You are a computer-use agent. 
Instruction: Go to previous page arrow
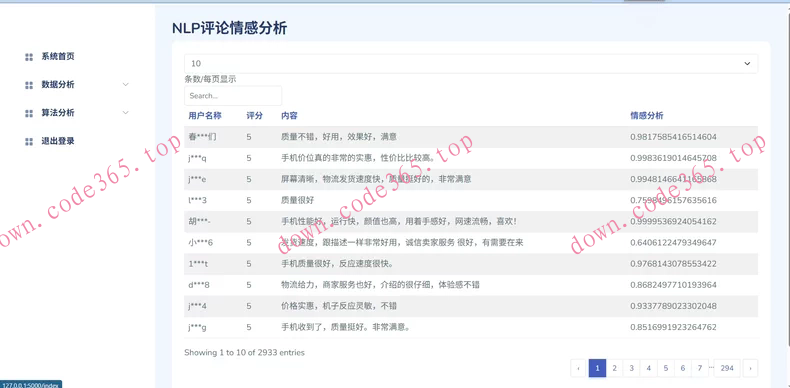[x=578, y=368]
